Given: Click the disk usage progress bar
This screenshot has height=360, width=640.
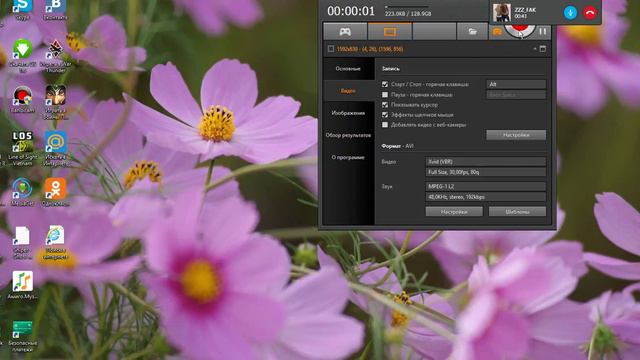Looking at the screenshot, I should pos(407,7).
